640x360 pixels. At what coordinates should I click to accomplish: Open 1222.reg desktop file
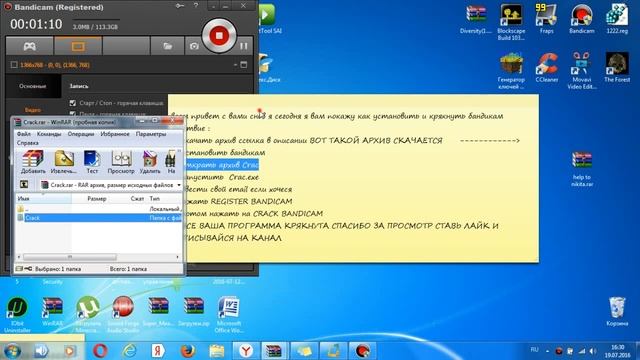tap(617, 20)
